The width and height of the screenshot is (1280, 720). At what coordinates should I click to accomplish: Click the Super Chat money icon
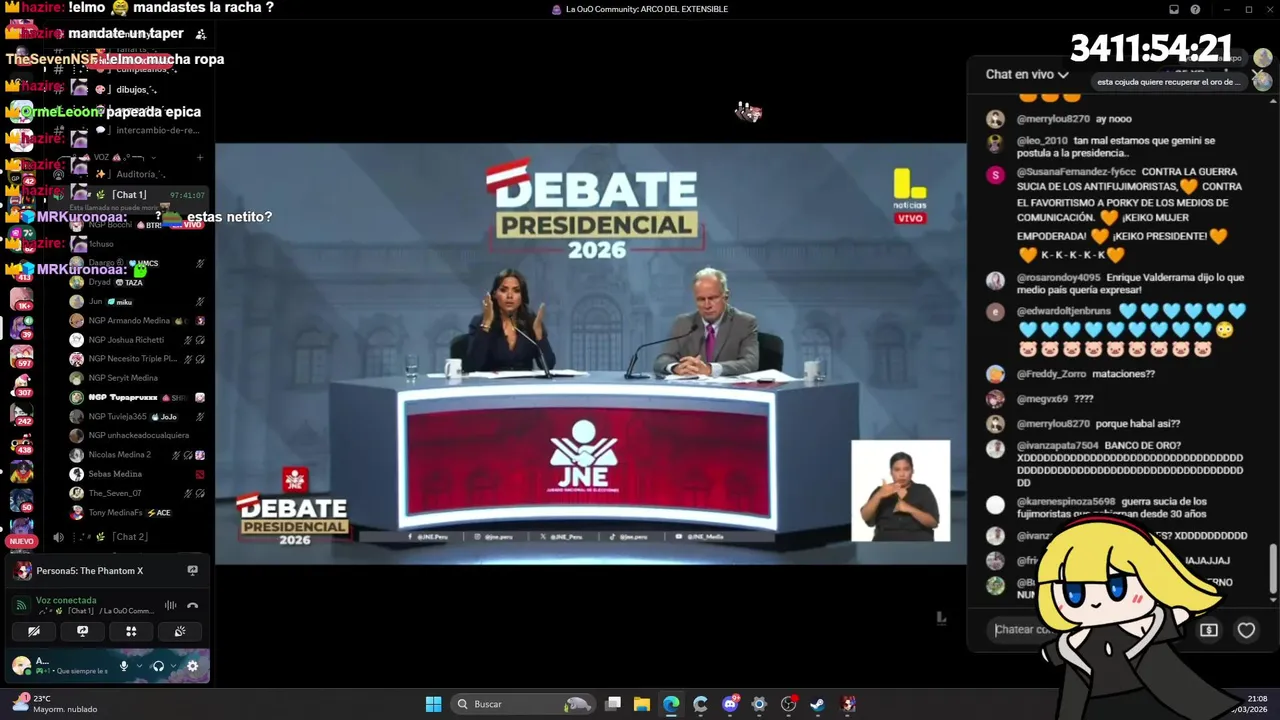click(1209, 630)
